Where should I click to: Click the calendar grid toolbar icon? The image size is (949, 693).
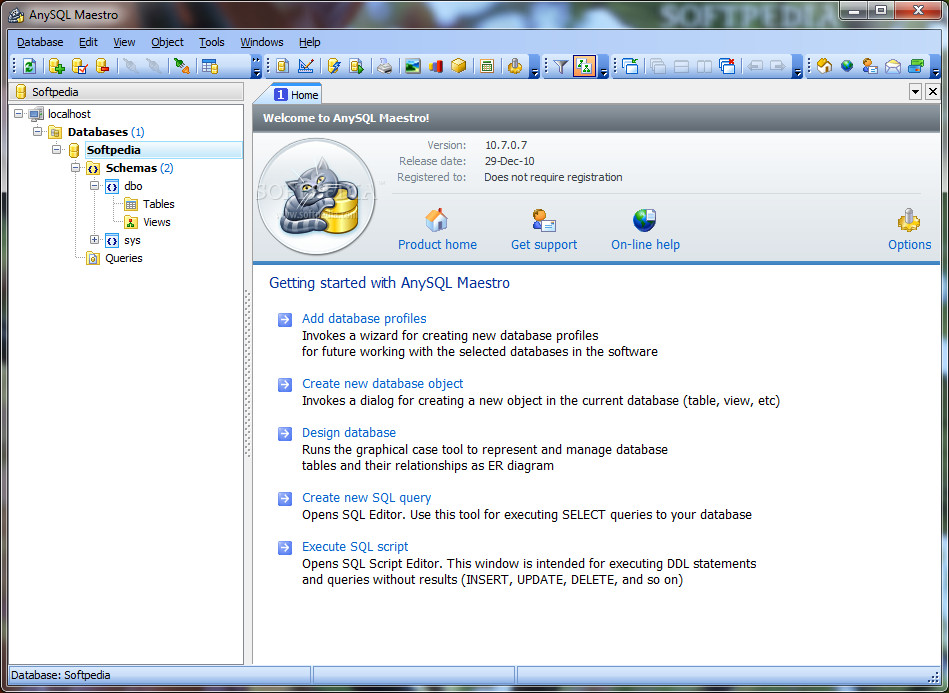click(487, 66)
